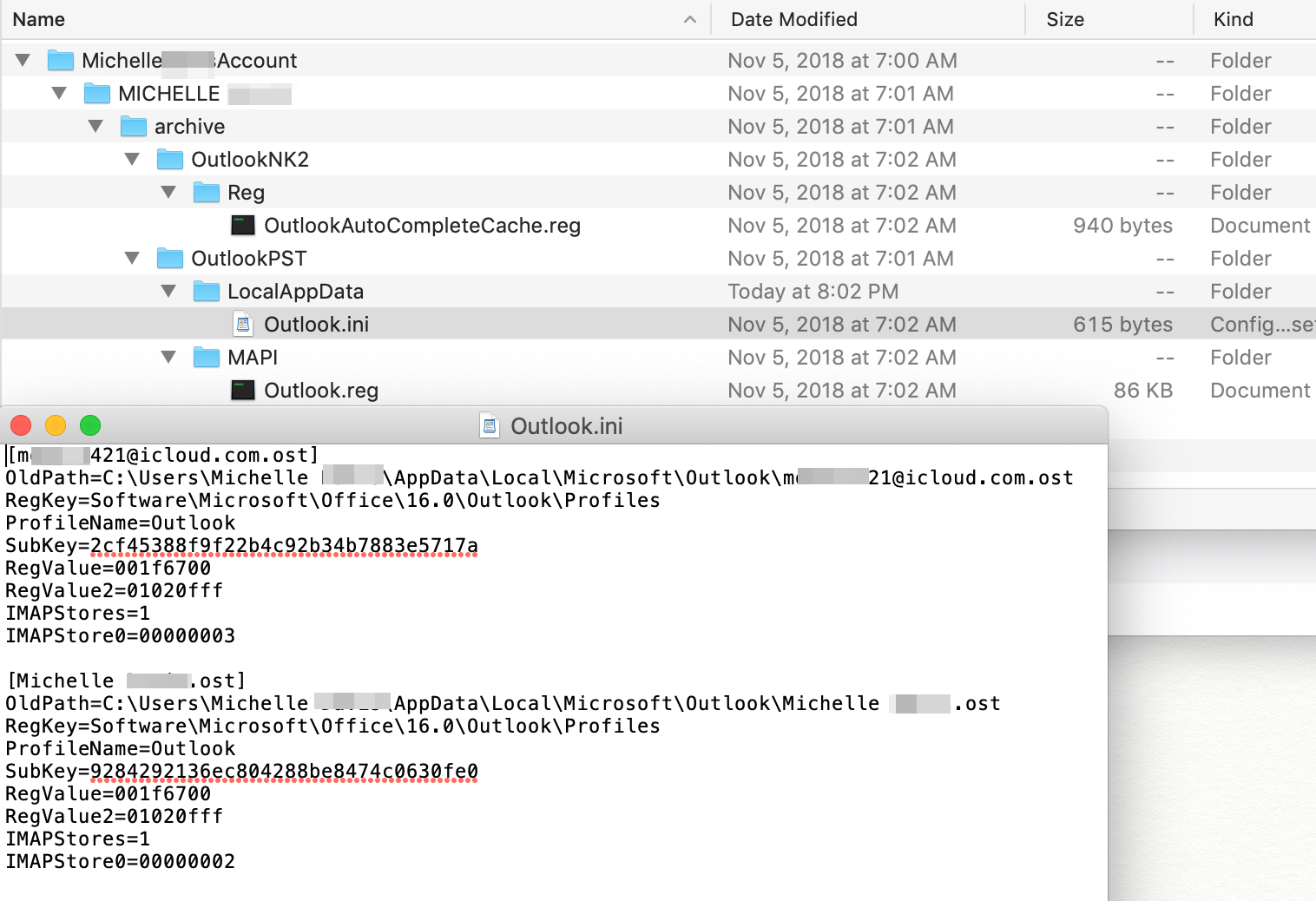Select the Michelle Account folder icon
The width and height of the screenshot is (1316, 901).
pos(60,60)
